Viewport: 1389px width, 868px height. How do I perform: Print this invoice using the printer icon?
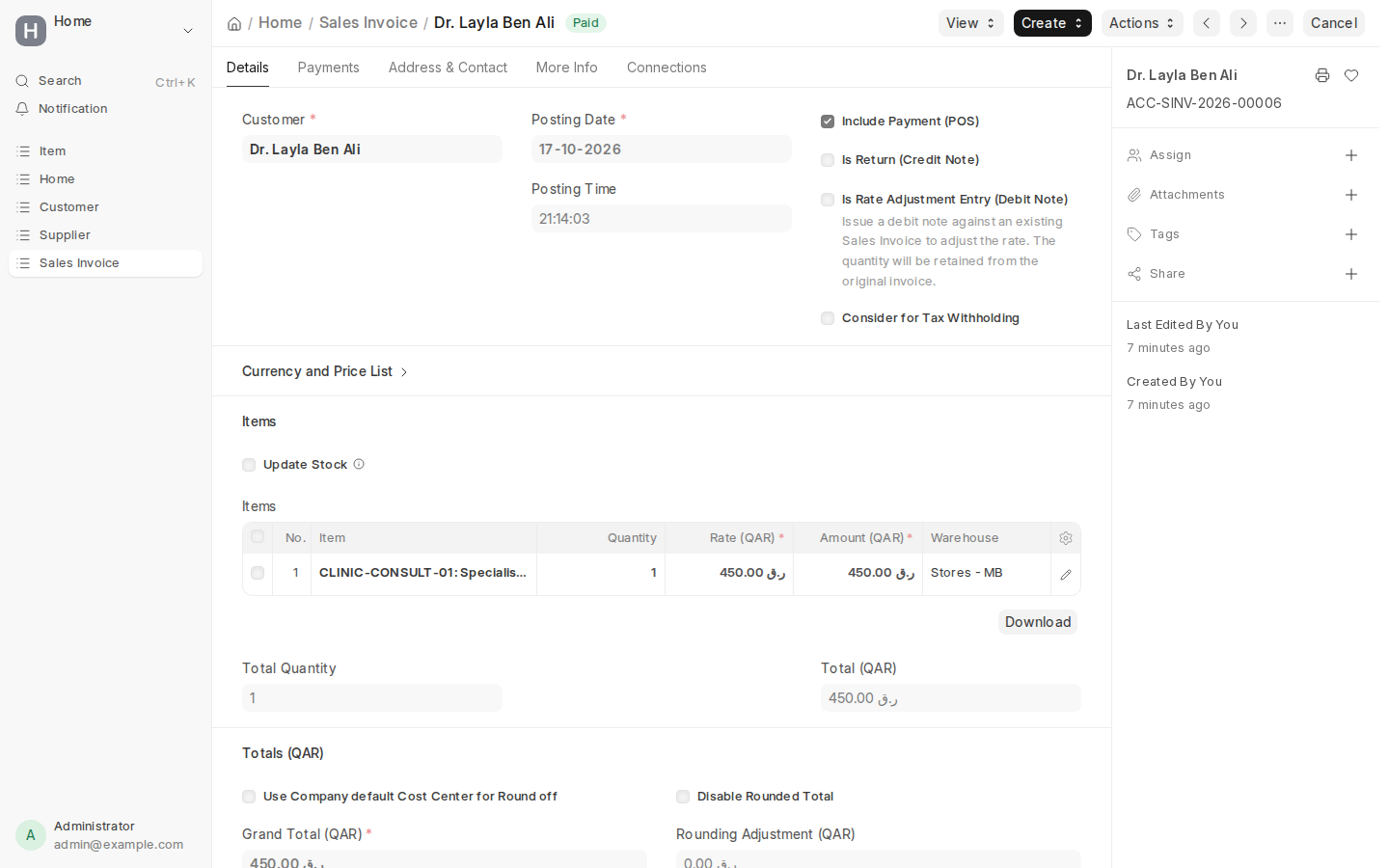pyautogui.click(x=1322, y=75)
